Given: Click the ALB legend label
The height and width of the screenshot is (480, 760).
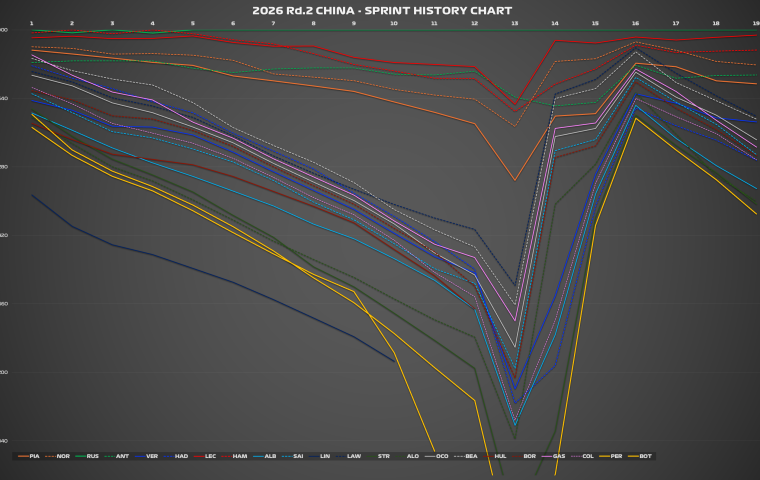Looking at the screenshot, I should (268, 456).
